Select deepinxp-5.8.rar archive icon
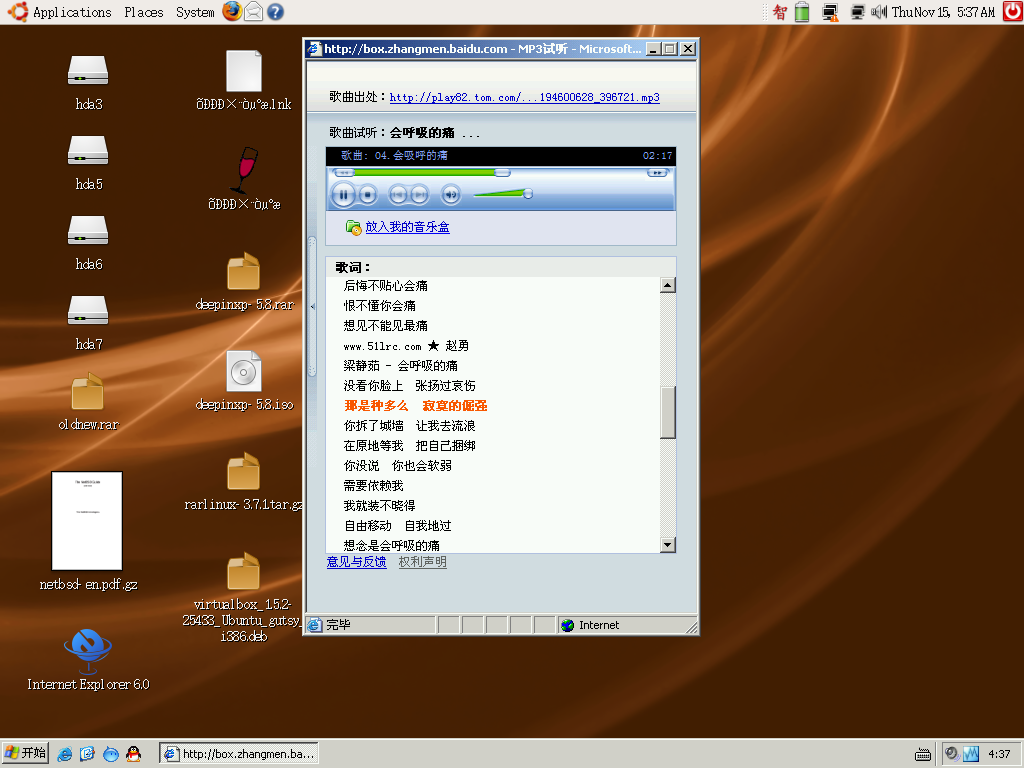The image size is (1024, 768). 244,271
